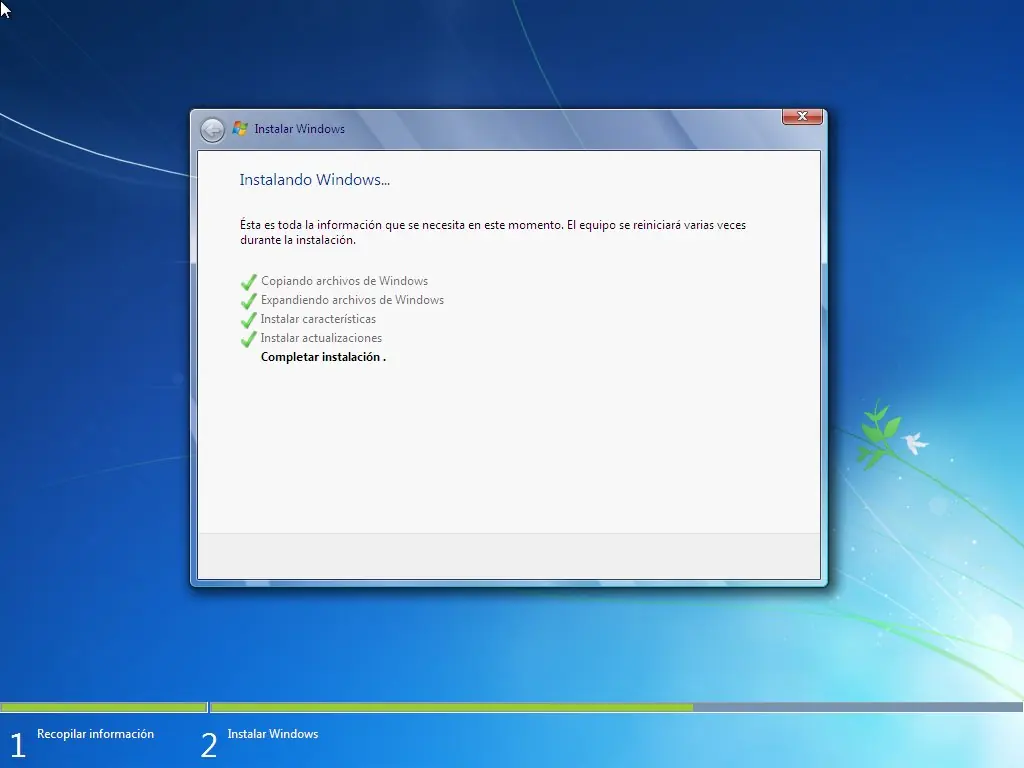Click the Completar instalación list entry
The image size is (1024, 768).
(x=323, y=357)
